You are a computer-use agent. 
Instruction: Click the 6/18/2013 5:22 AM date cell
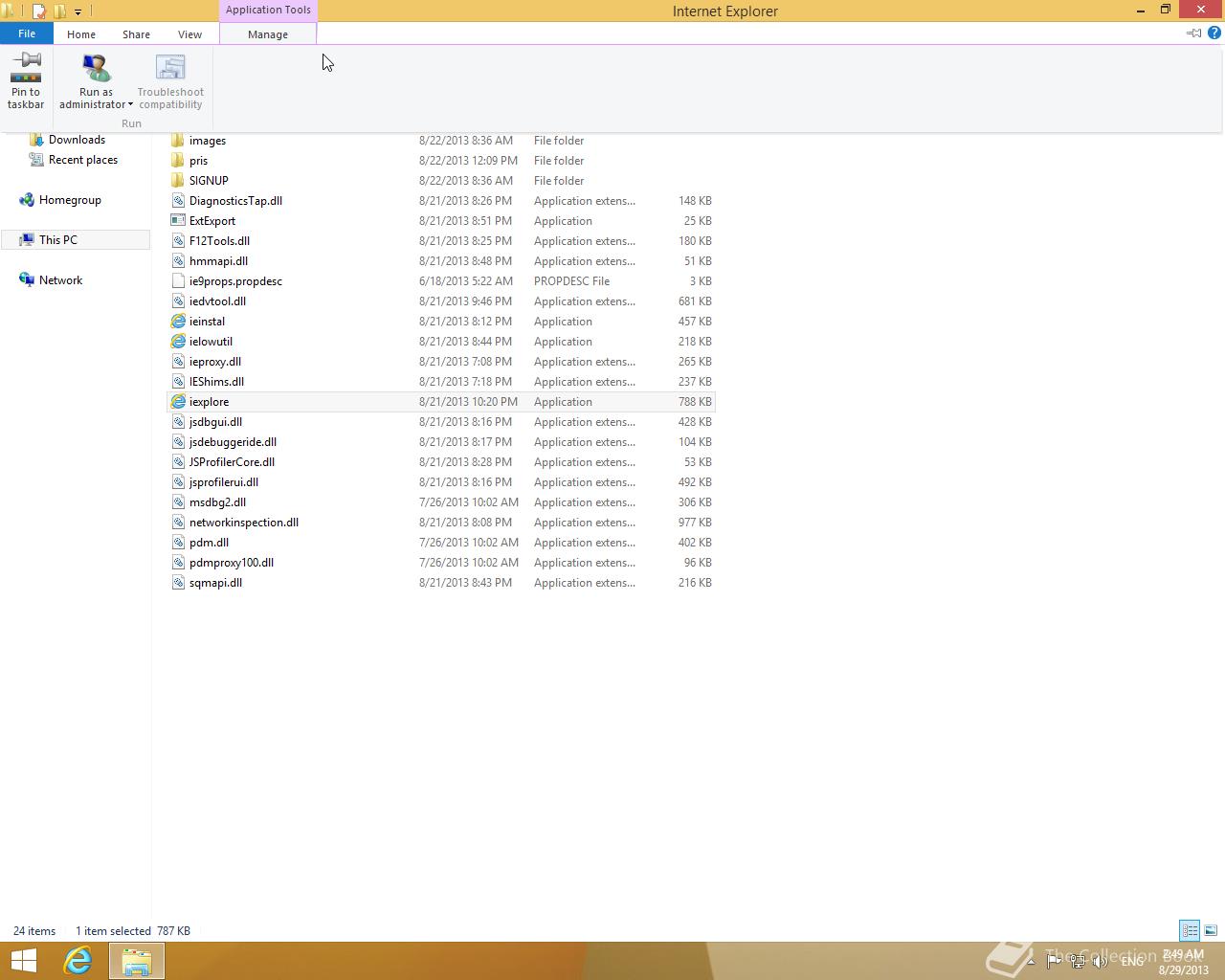465,281
